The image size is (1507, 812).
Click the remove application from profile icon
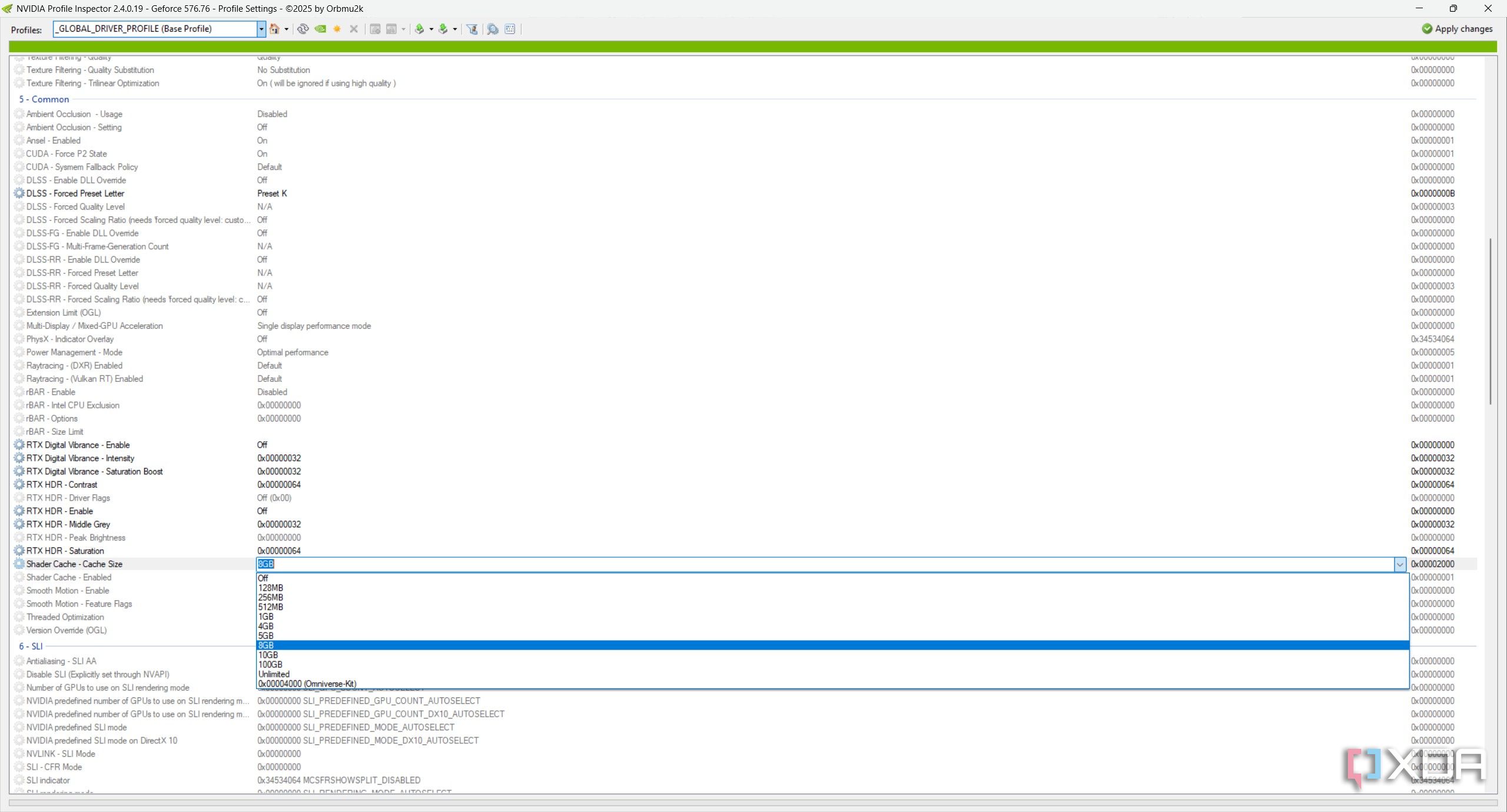point(391,29)
